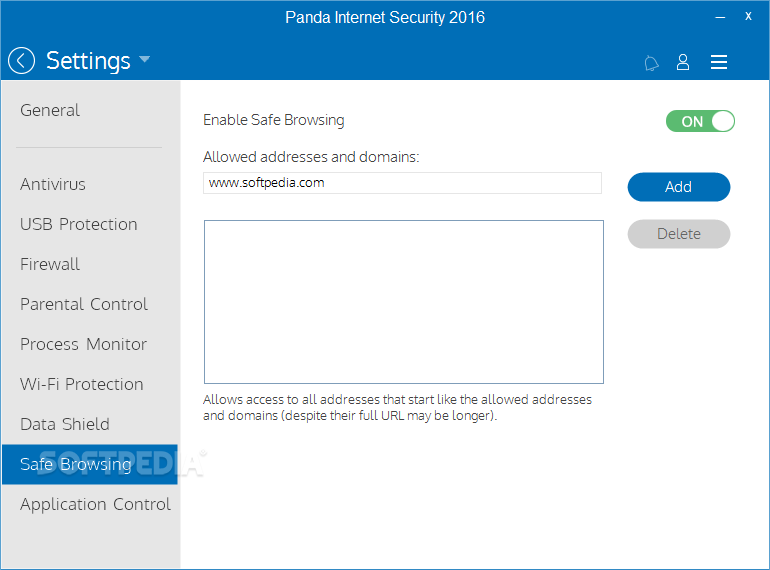This screenshot has height=570, width=770.
Task: Open the user account icon
Action: 683,62
